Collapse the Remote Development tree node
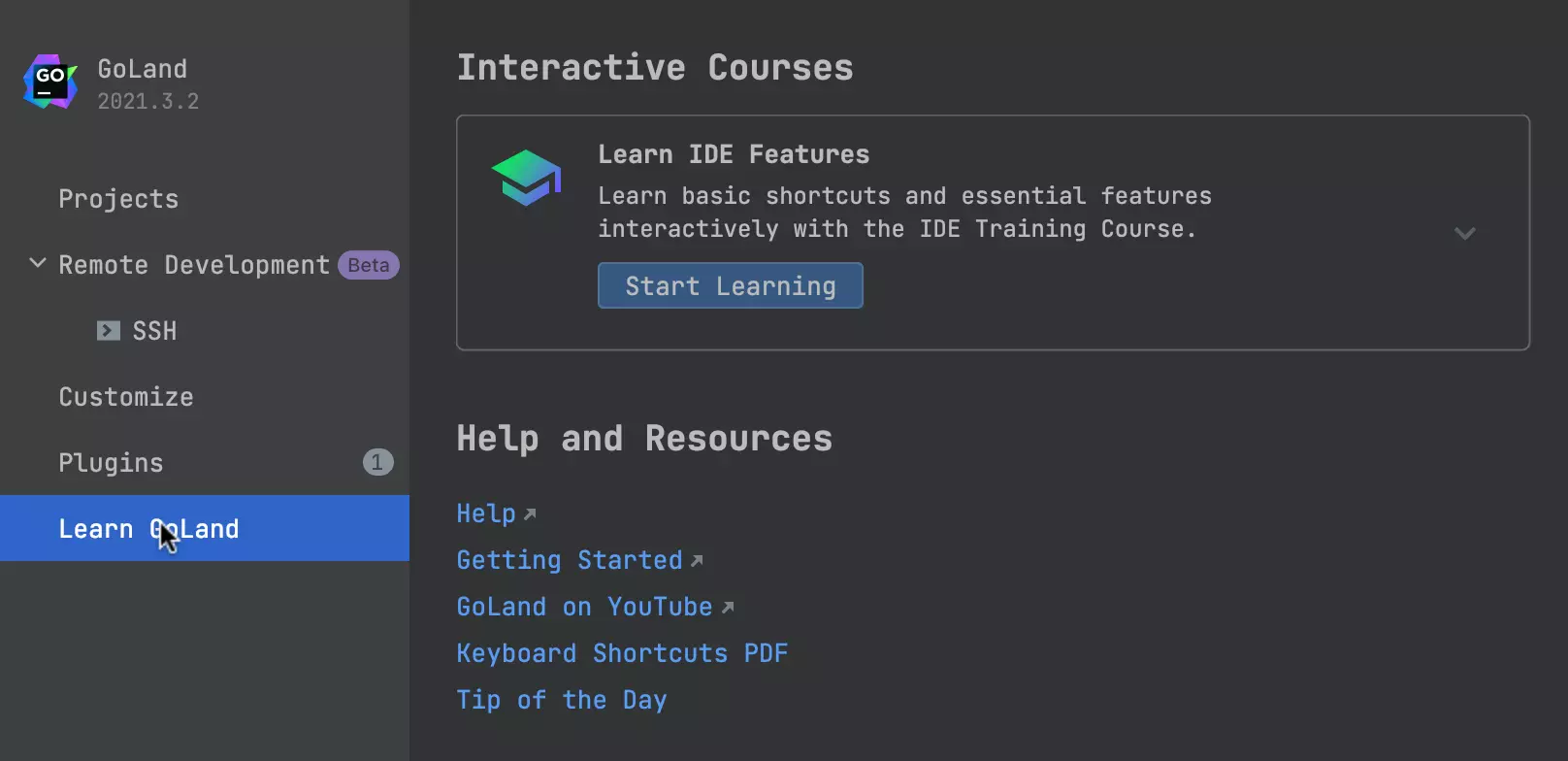This screenshot has height=761, width=1568. [38, 264]
